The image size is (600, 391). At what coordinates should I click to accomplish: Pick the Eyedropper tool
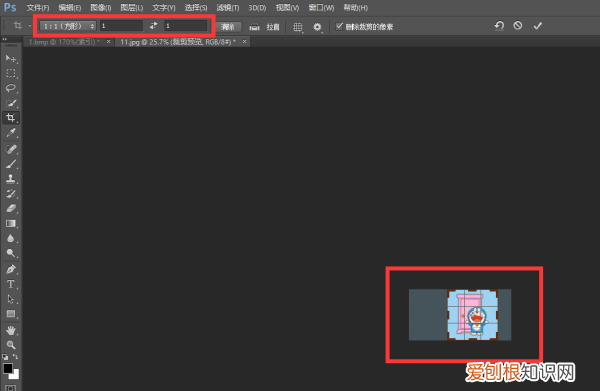11,133
